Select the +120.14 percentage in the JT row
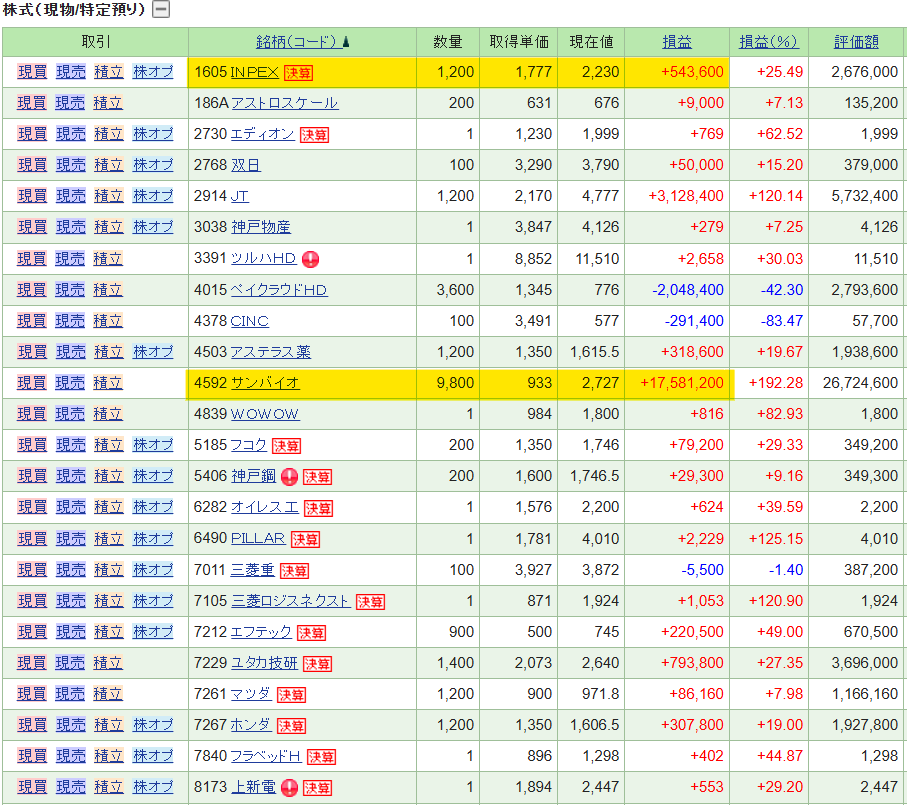This screenshot has height=805, width=907. click(776, 196)
